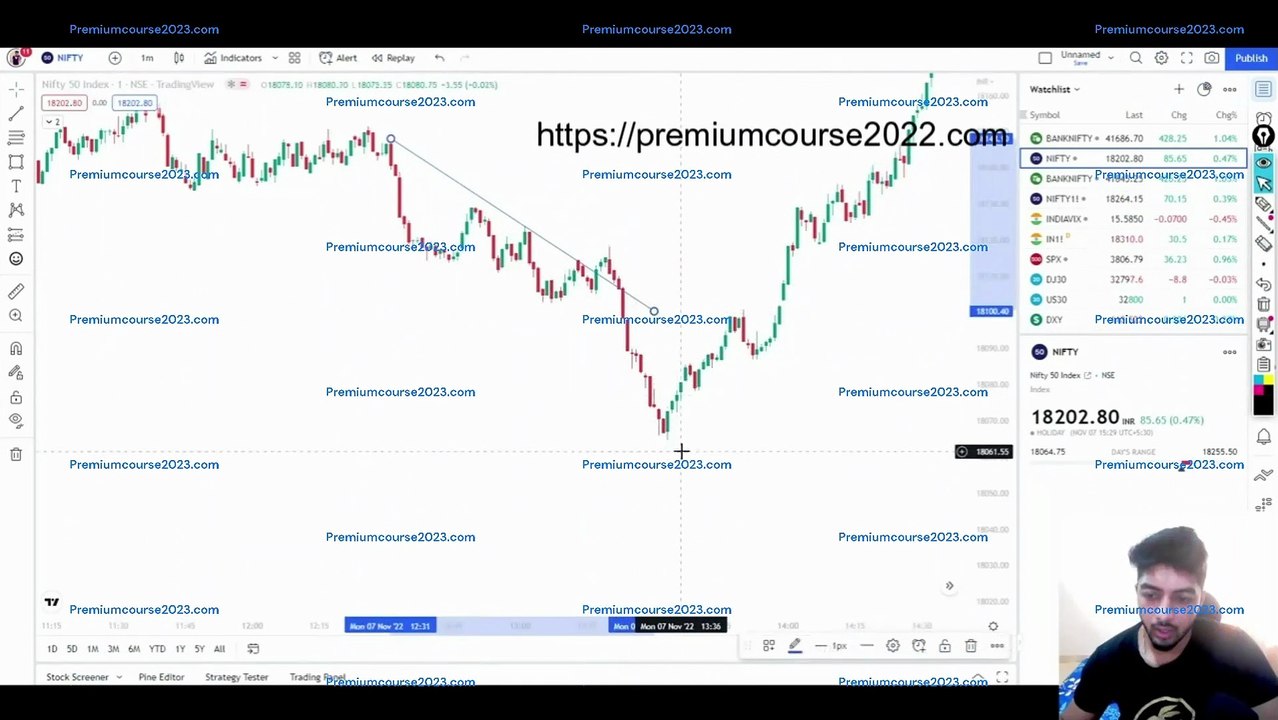Take a chart snapshot with camera icon
Image resolution: width=1278 pixels, height=720 pixels.
tap(1212, 58)
